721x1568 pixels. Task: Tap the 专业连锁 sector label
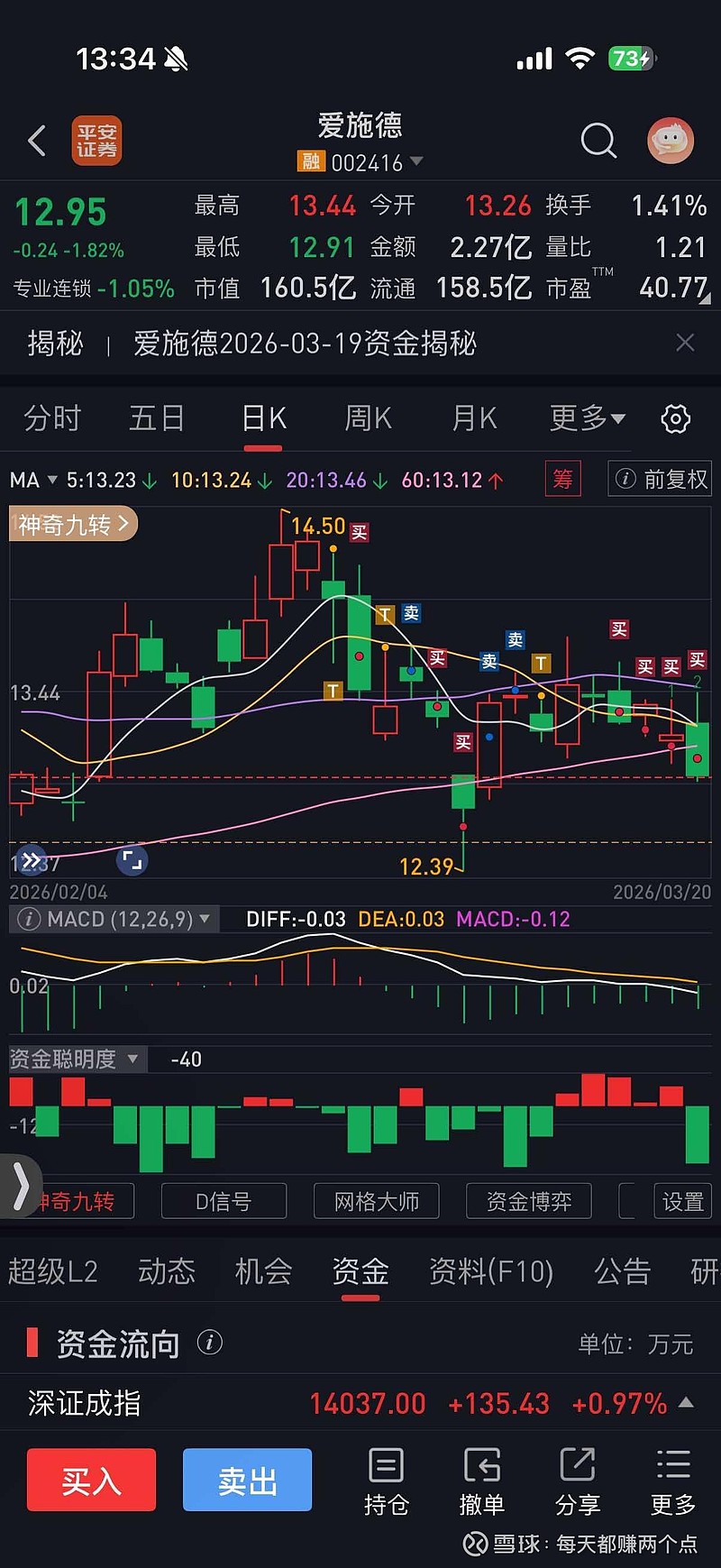coord(52,289)
